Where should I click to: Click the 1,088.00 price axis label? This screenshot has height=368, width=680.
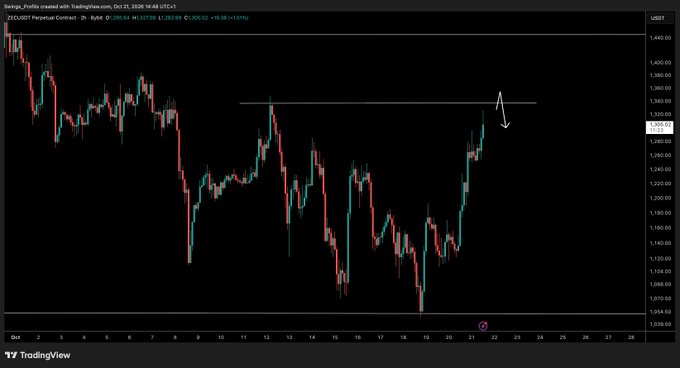click(x=660, y=284)
